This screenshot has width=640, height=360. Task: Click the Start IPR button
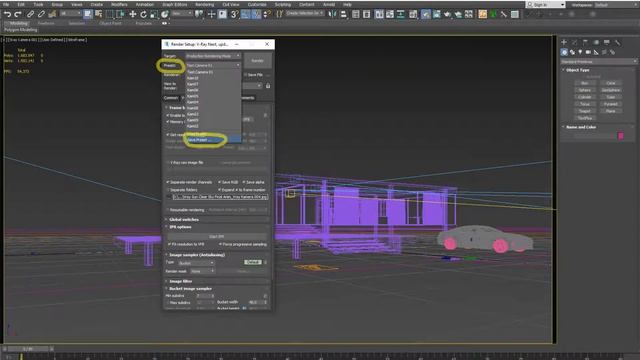click(216, 236)
